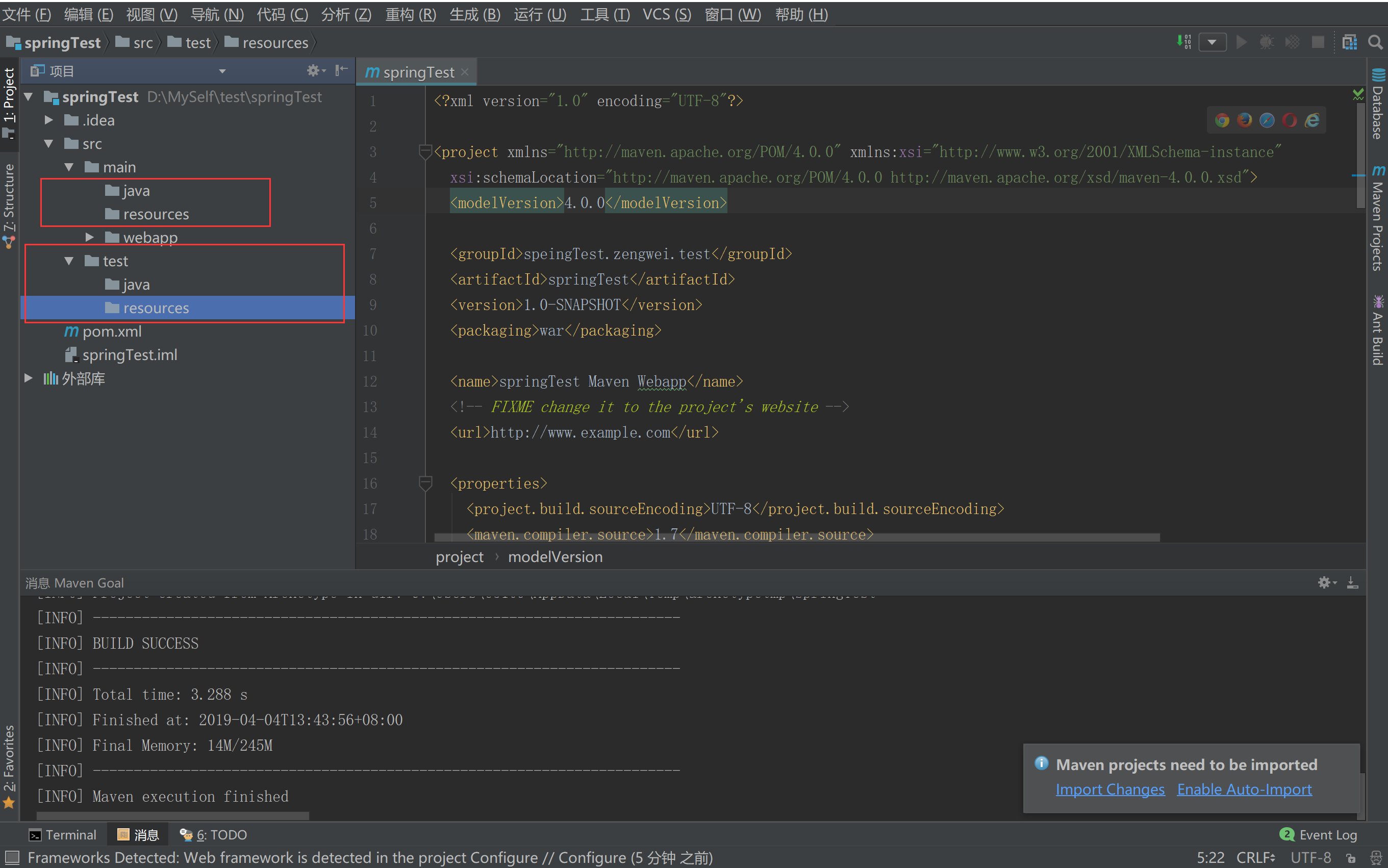Open in Chrome browser icon
The height and width of the screenshot is (868, 1388).
click(x=1222, y=120)
